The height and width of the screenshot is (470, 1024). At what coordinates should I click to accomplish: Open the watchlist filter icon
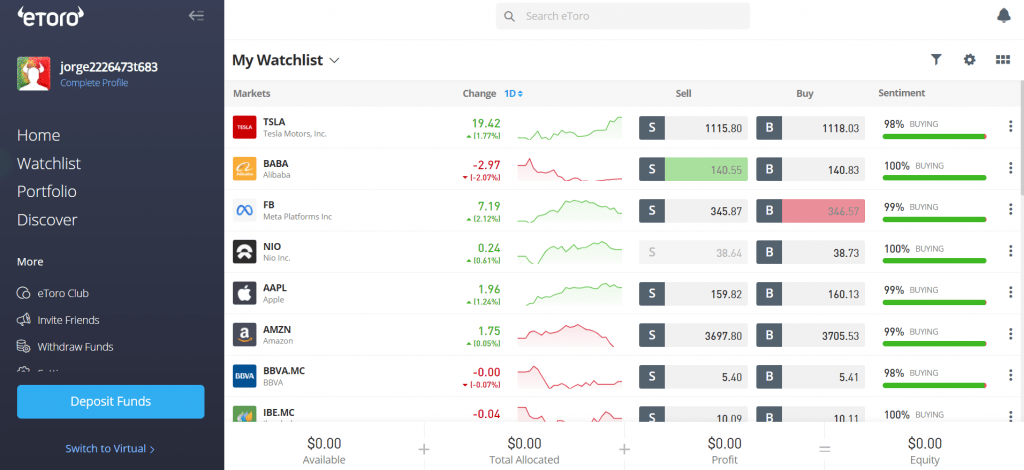(936, 60)
